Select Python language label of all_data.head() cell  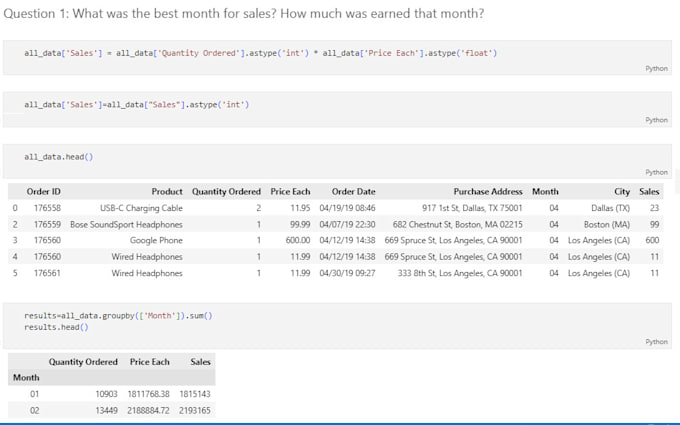[x=656, y=172]
